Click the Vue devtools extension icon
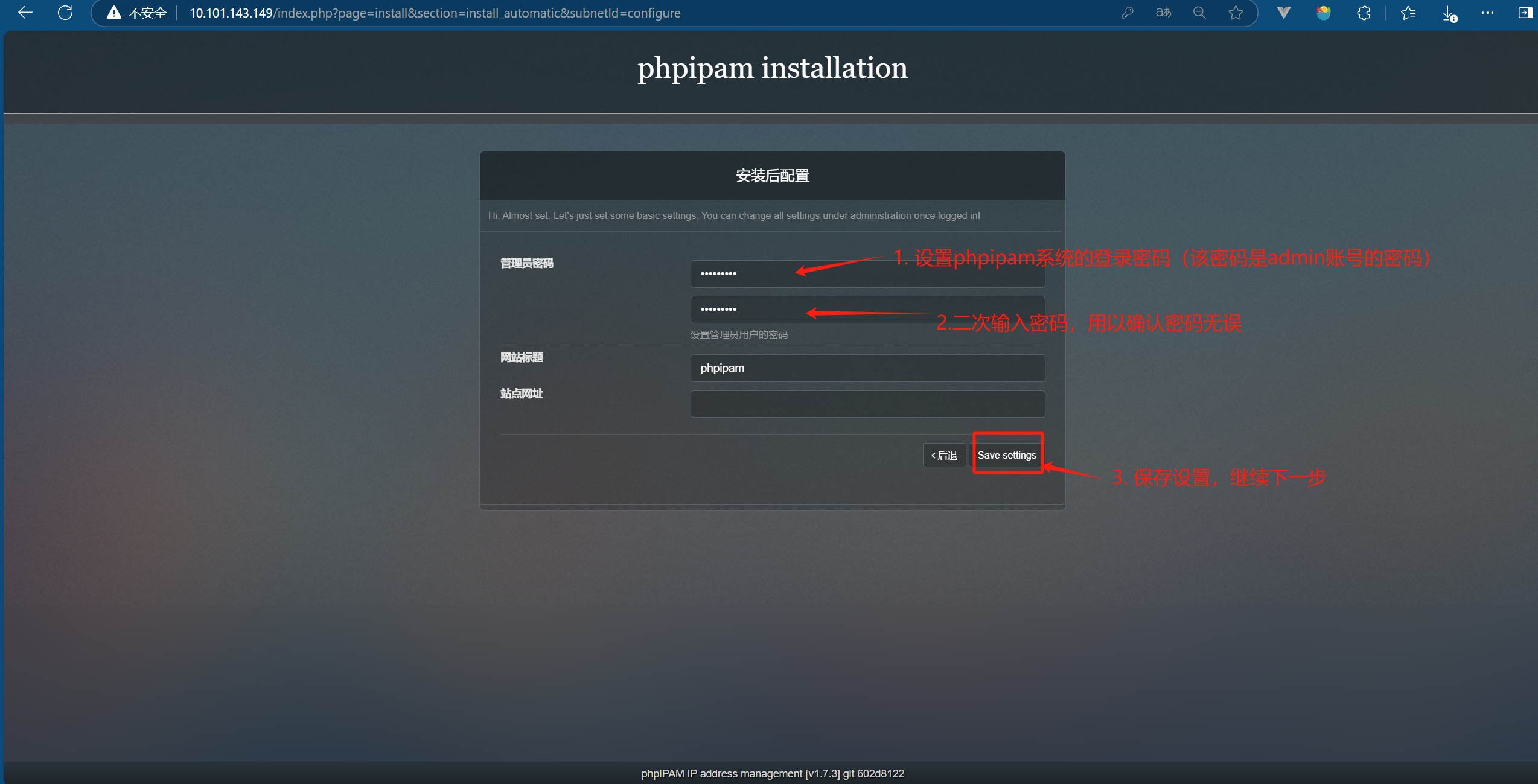1538x784 pixels. pos(1283,13)
